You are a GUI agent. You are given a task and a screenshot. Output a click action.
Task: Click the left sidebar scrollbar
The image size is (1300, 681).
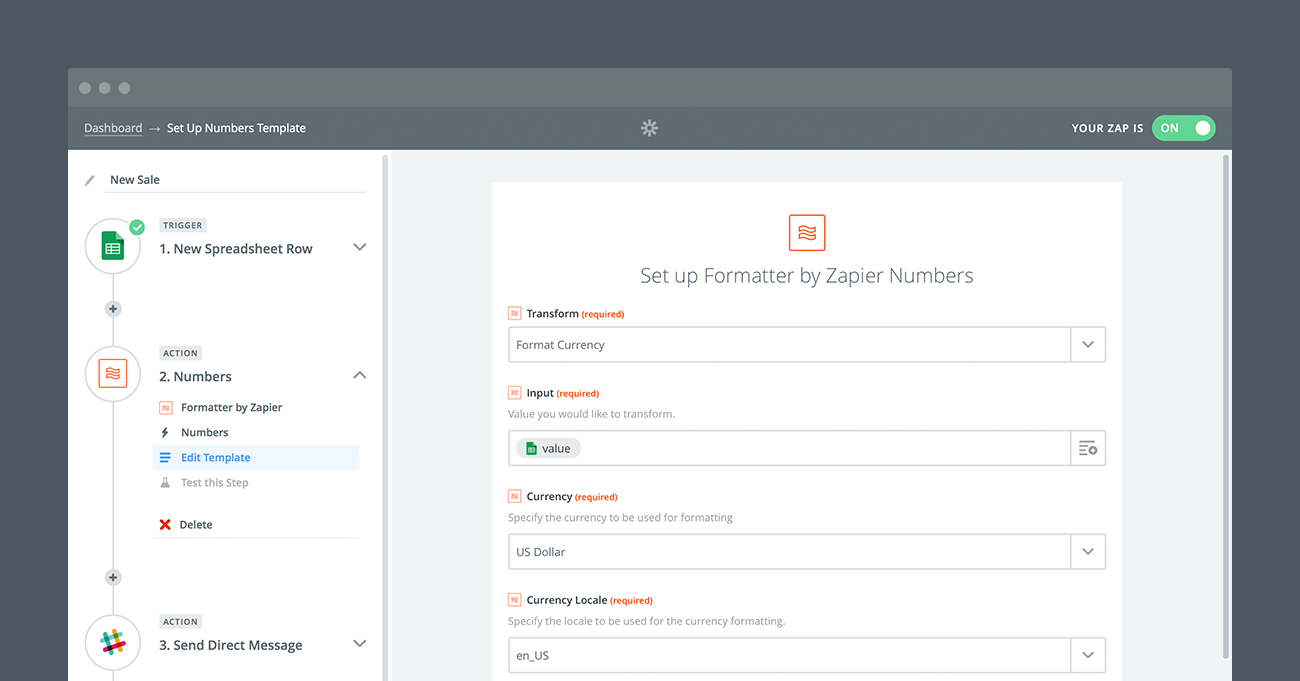pyautogui.click(x=385, y=417)
